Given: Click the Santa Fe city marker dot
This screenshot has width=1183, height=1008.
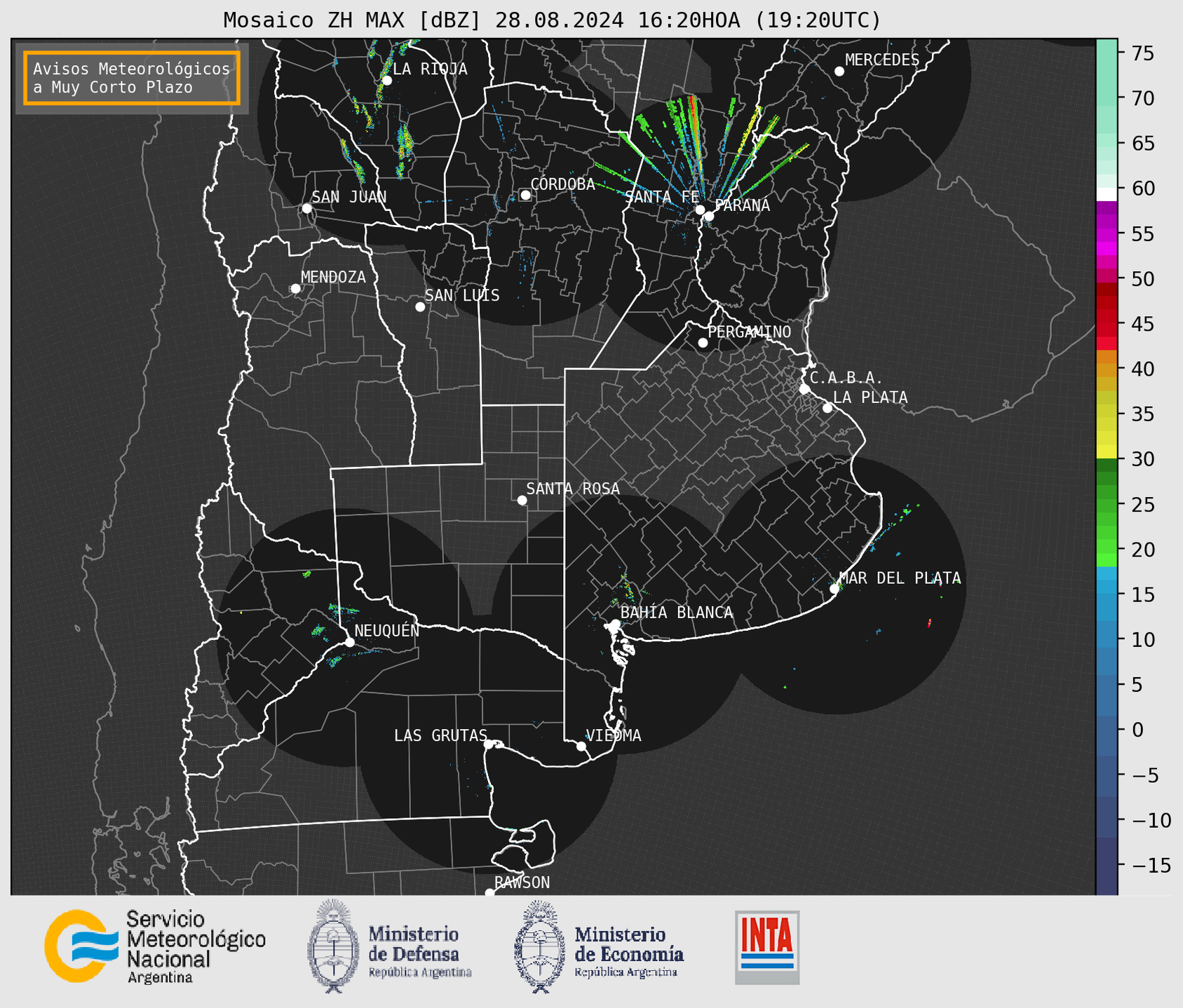Looking at the screenshot, I should (x=700, y=210).
